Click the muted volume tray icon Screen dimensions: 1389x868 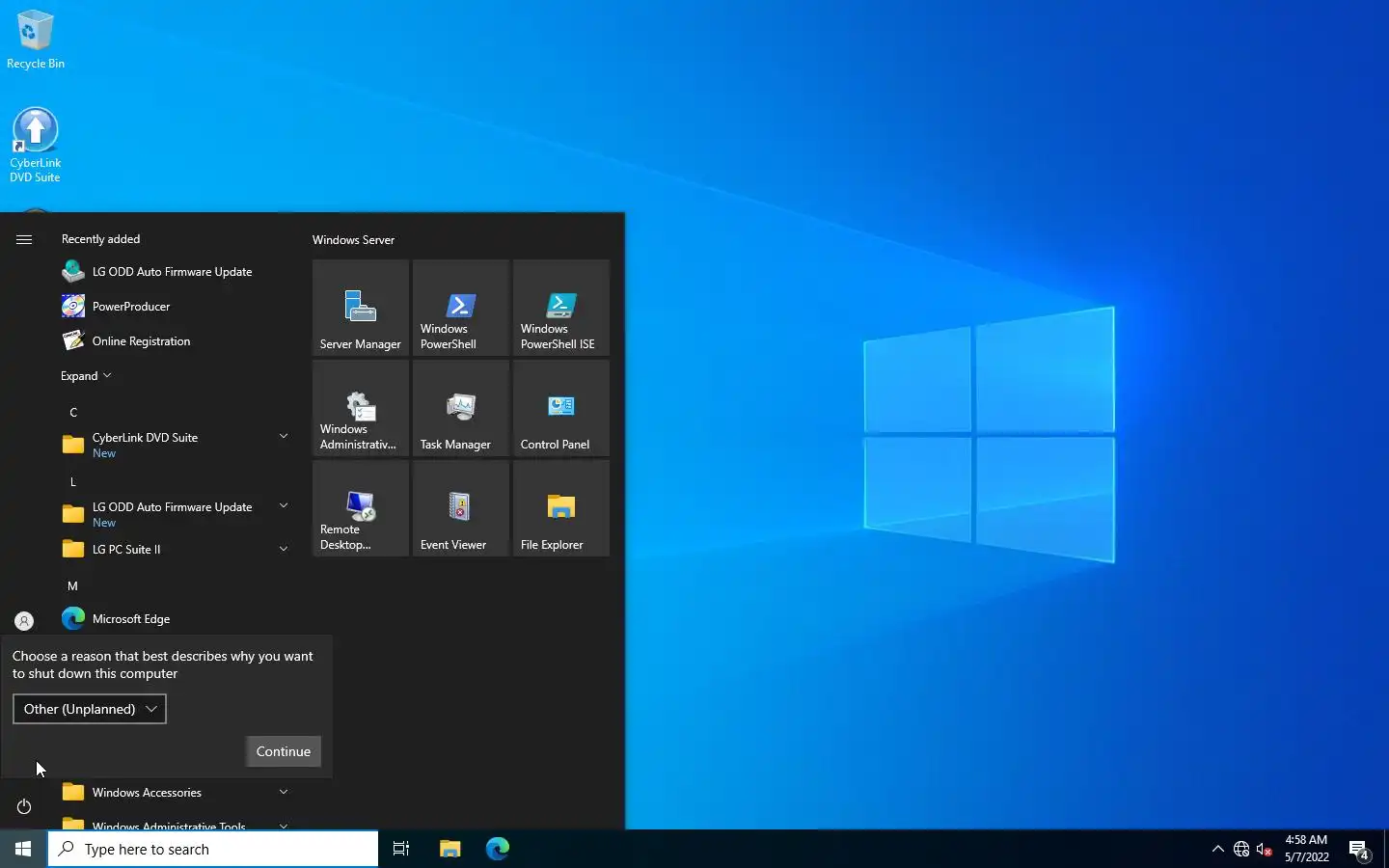(x=1265, y=849)
